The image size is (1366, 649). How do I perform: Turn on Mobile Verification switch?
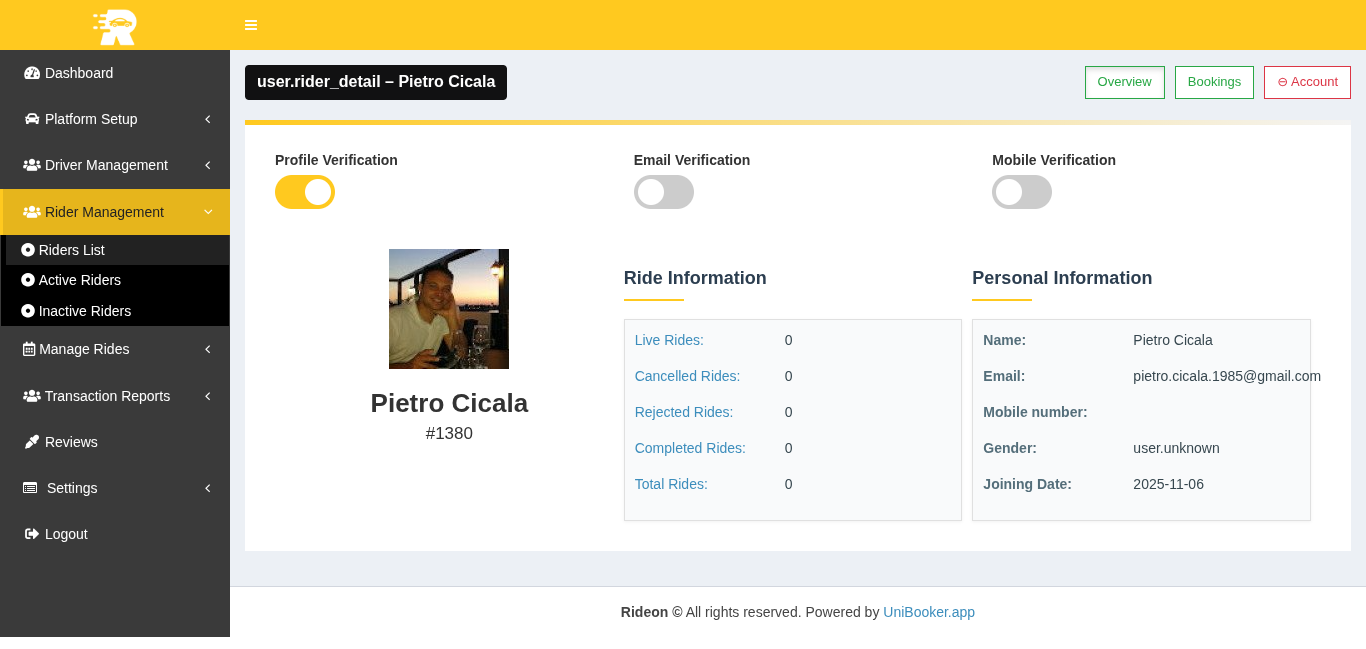[x=1021, y=192]
